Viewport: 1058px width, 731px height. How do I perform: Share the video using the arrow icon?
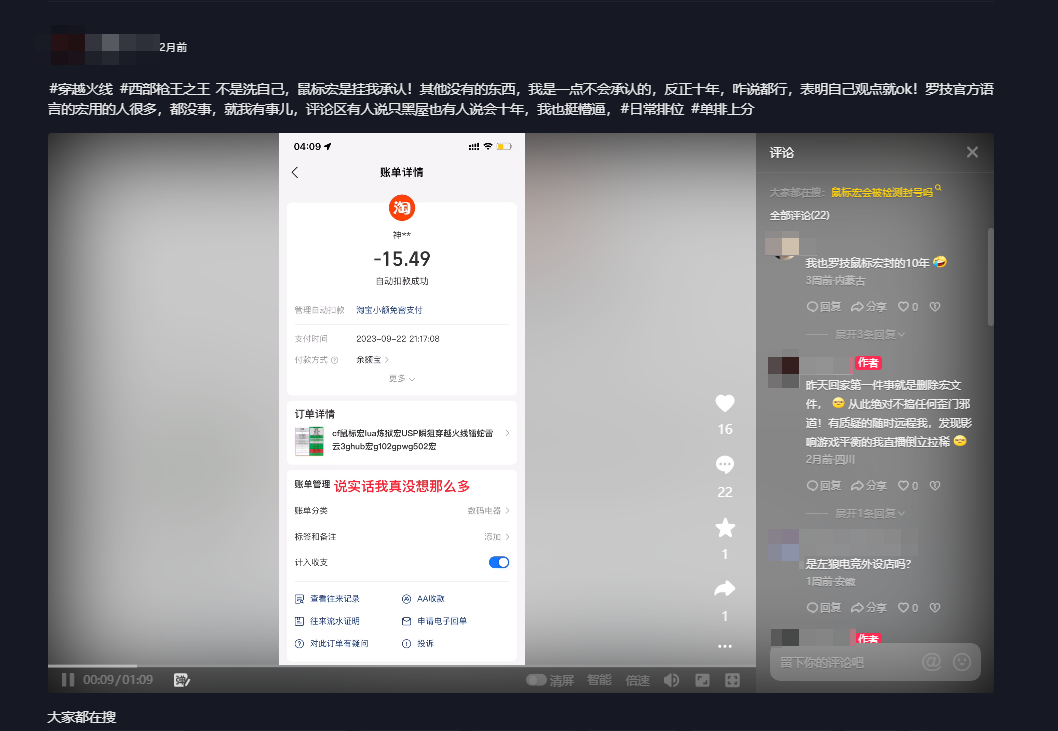725,589
